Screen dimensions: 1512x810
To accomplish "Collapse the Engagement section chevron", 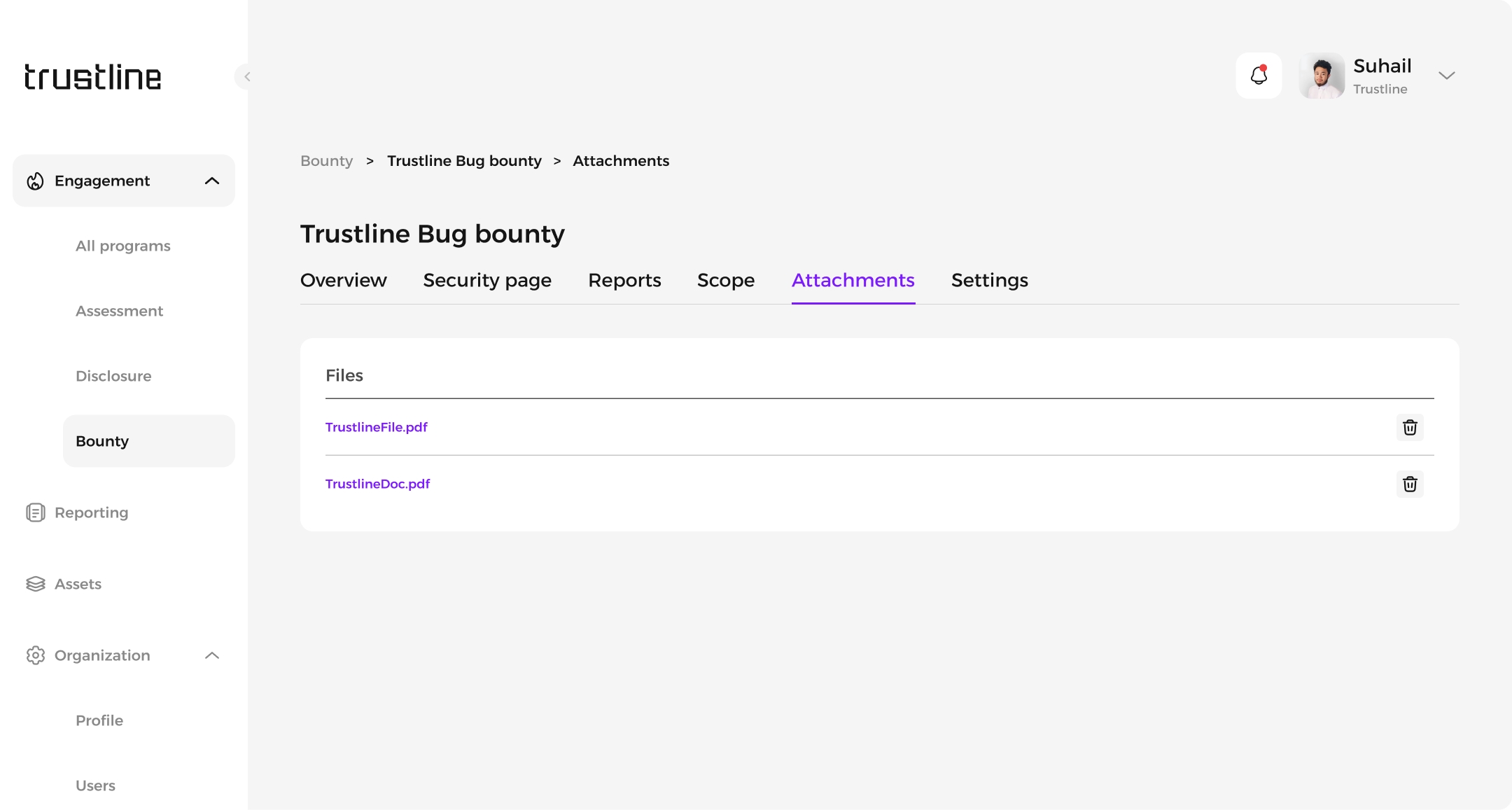I will [x=212, y=181].
